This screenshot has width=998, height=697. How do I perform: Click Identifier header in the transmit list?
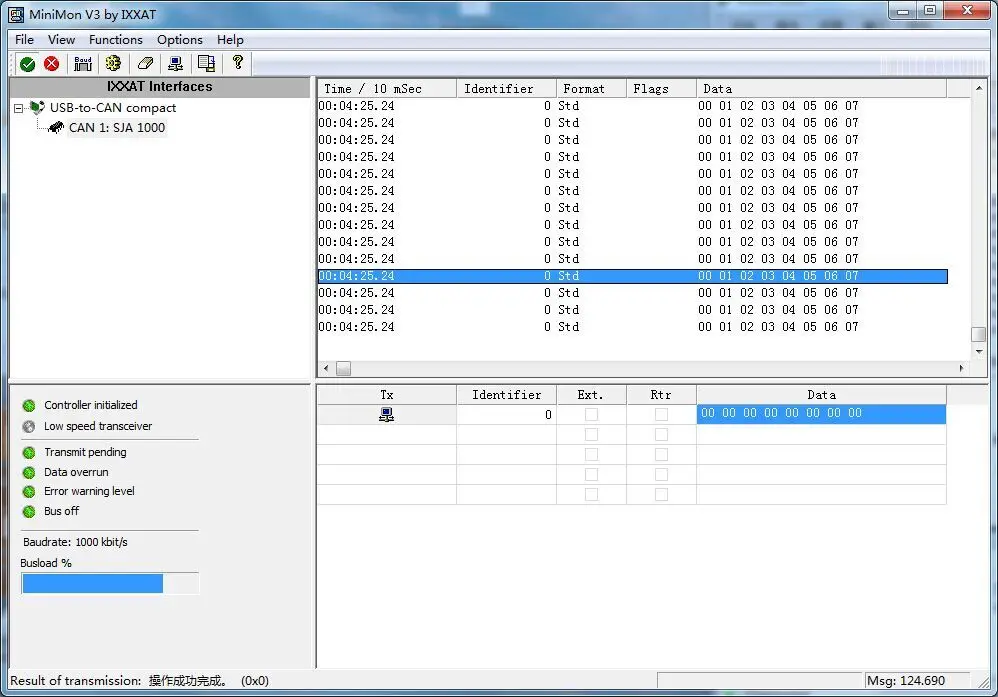pos(507,395)
